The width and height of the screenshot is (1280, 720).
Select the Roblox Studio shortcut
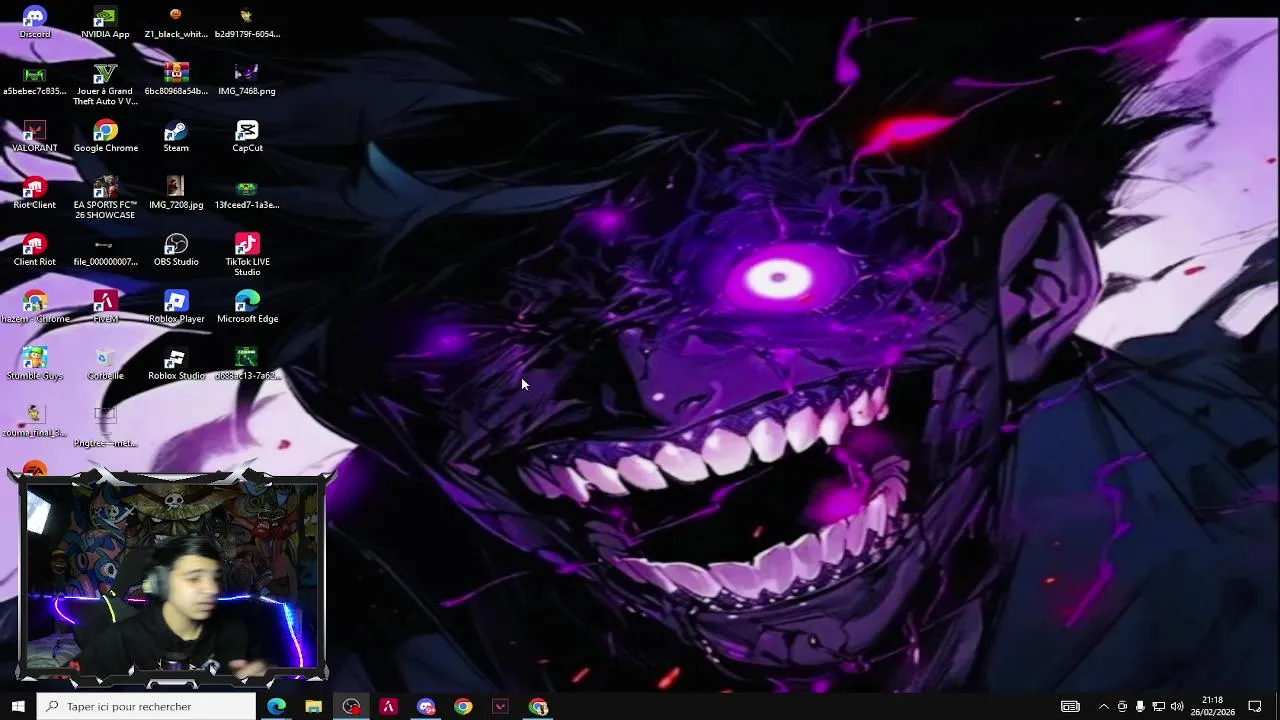[176, 365]
